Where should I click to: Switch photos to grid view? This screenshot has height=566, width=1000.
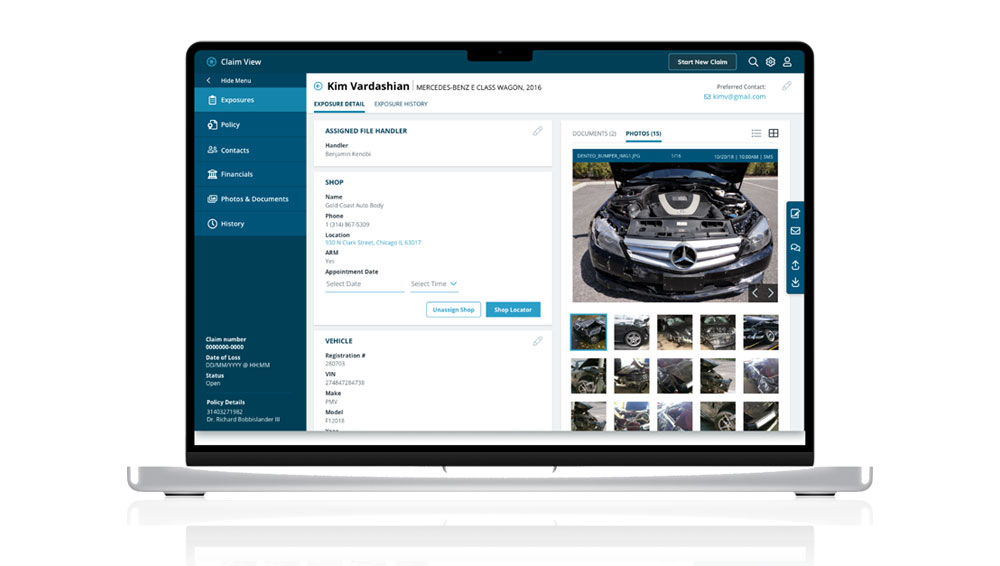pyautogui.click(x=774, y=133)
